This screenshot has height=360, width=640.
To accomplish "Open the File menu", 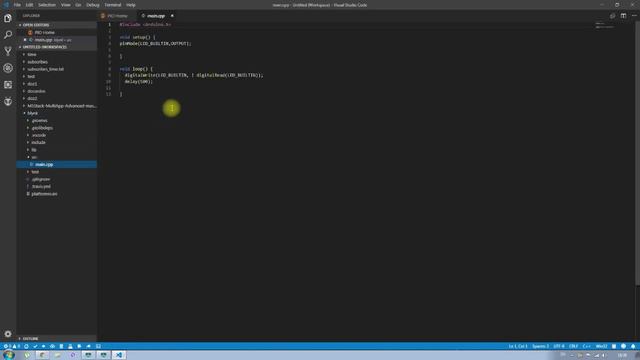I will click(17, 5).
